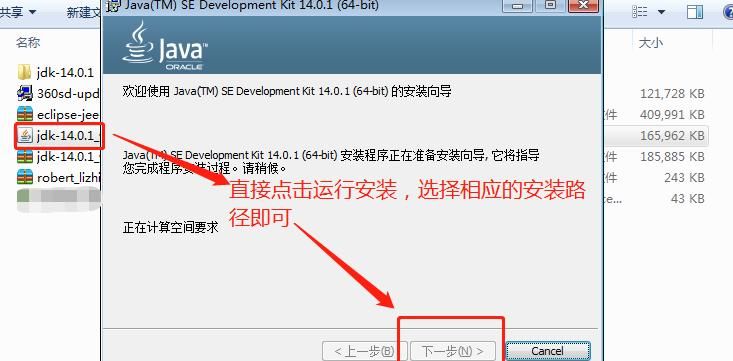Click the Cancel button
The height and width of the screenshot is (361, 733).
[x=548, y=351]
